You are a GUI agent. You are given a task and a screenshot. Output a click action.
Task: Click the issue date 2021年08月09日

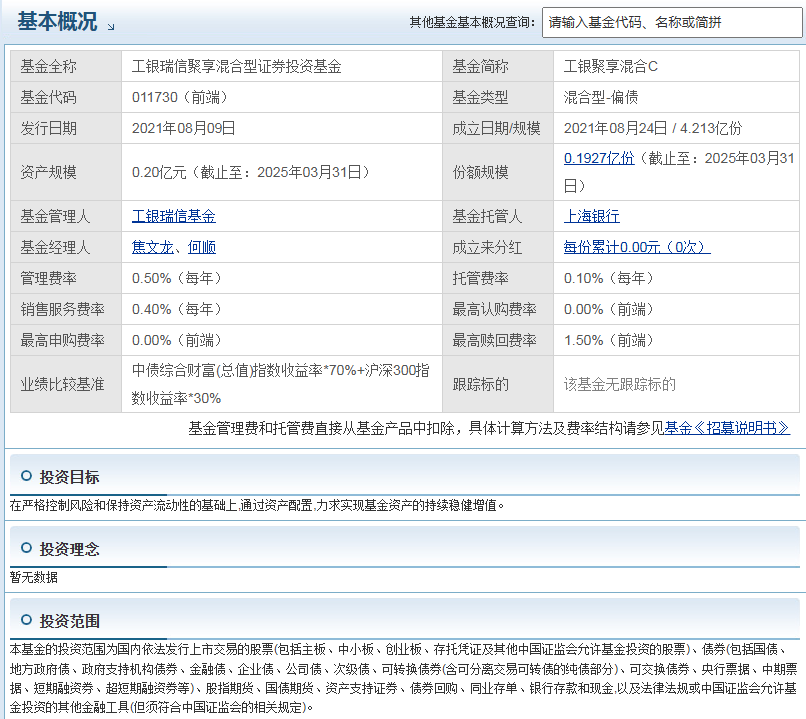184,128
